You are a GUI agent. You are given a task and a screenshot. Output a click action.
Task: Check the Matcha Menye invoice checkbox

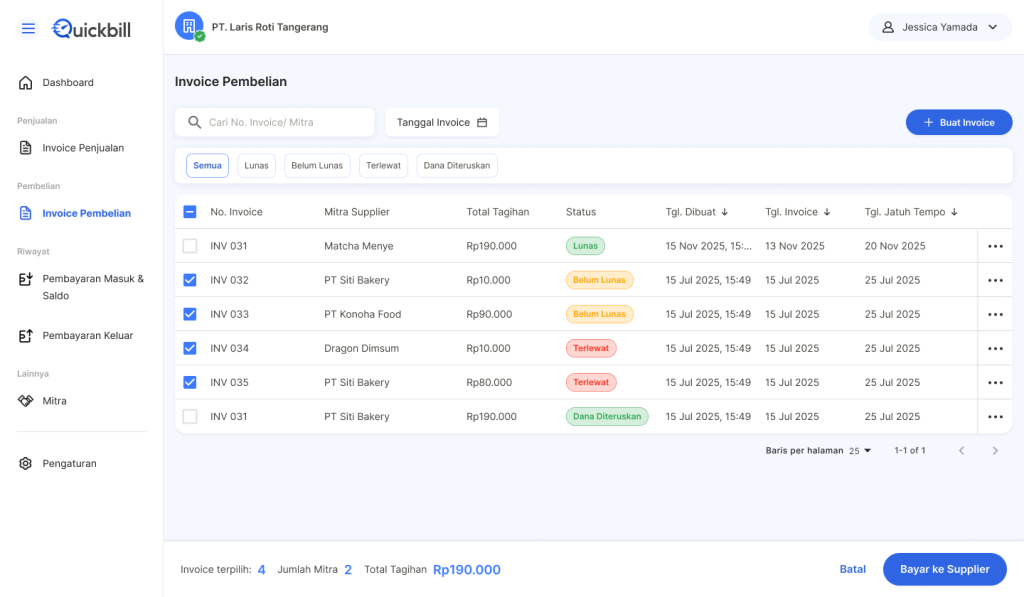(190, 246)
